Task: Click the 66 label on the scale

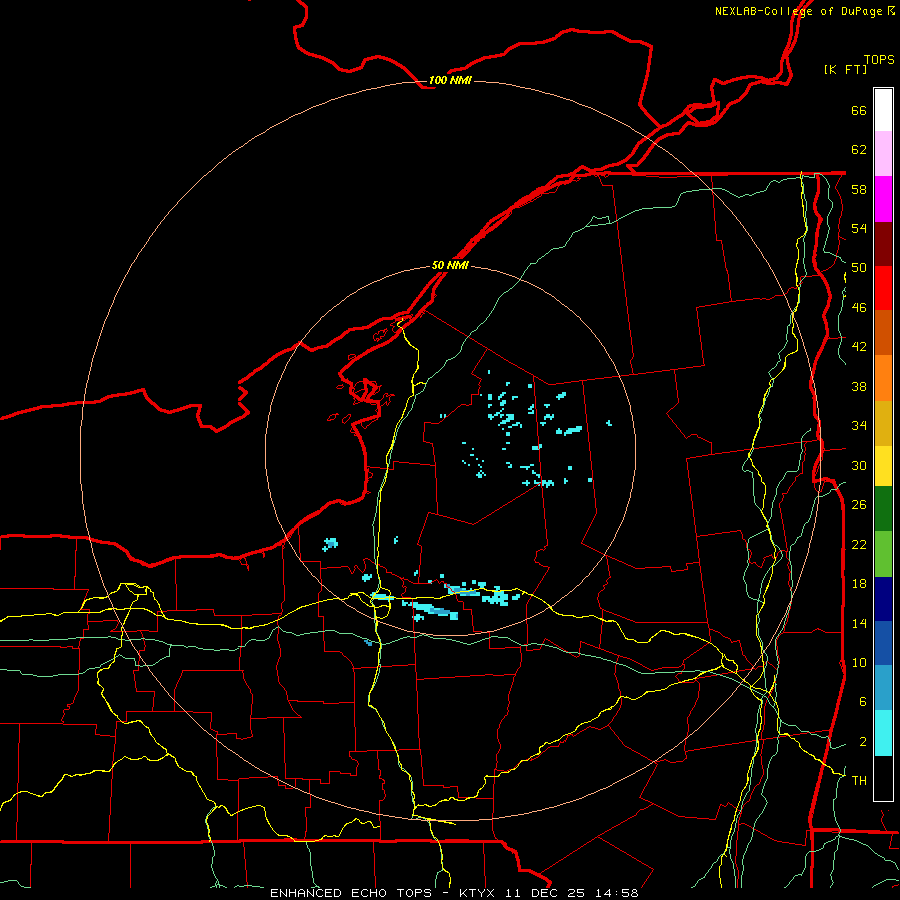Action: [859, 110]
